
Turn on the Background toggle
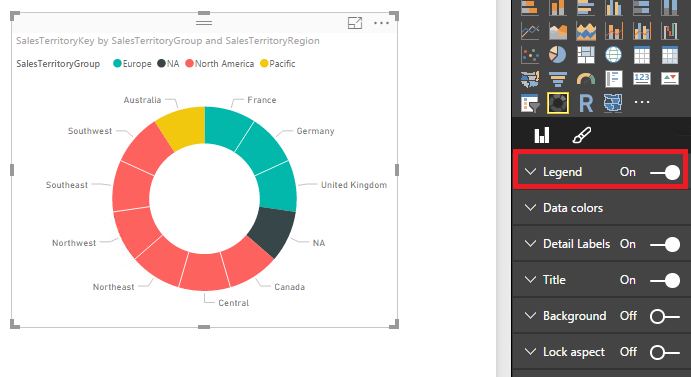pos(665,316)
